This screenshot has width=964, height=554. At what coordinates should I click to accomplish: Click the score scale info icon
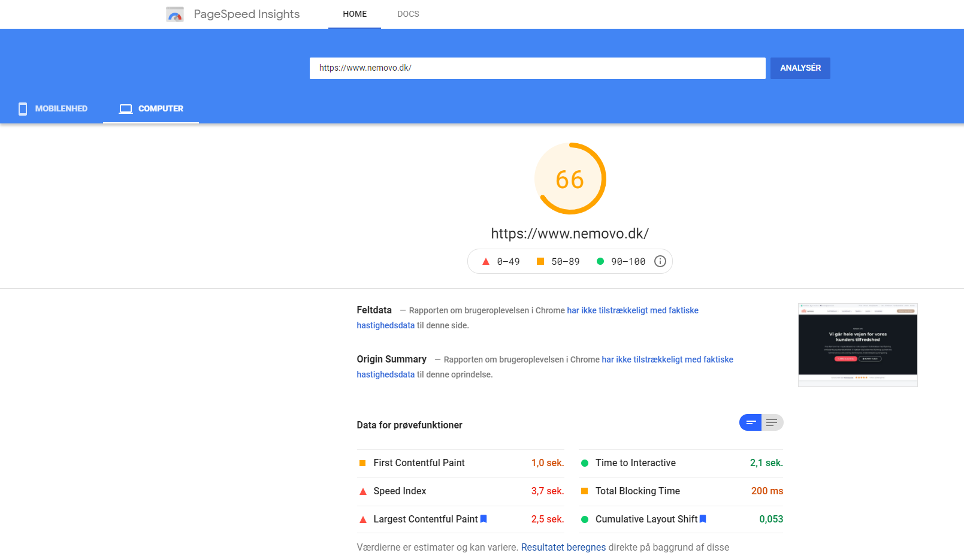[x=660, y=261]
